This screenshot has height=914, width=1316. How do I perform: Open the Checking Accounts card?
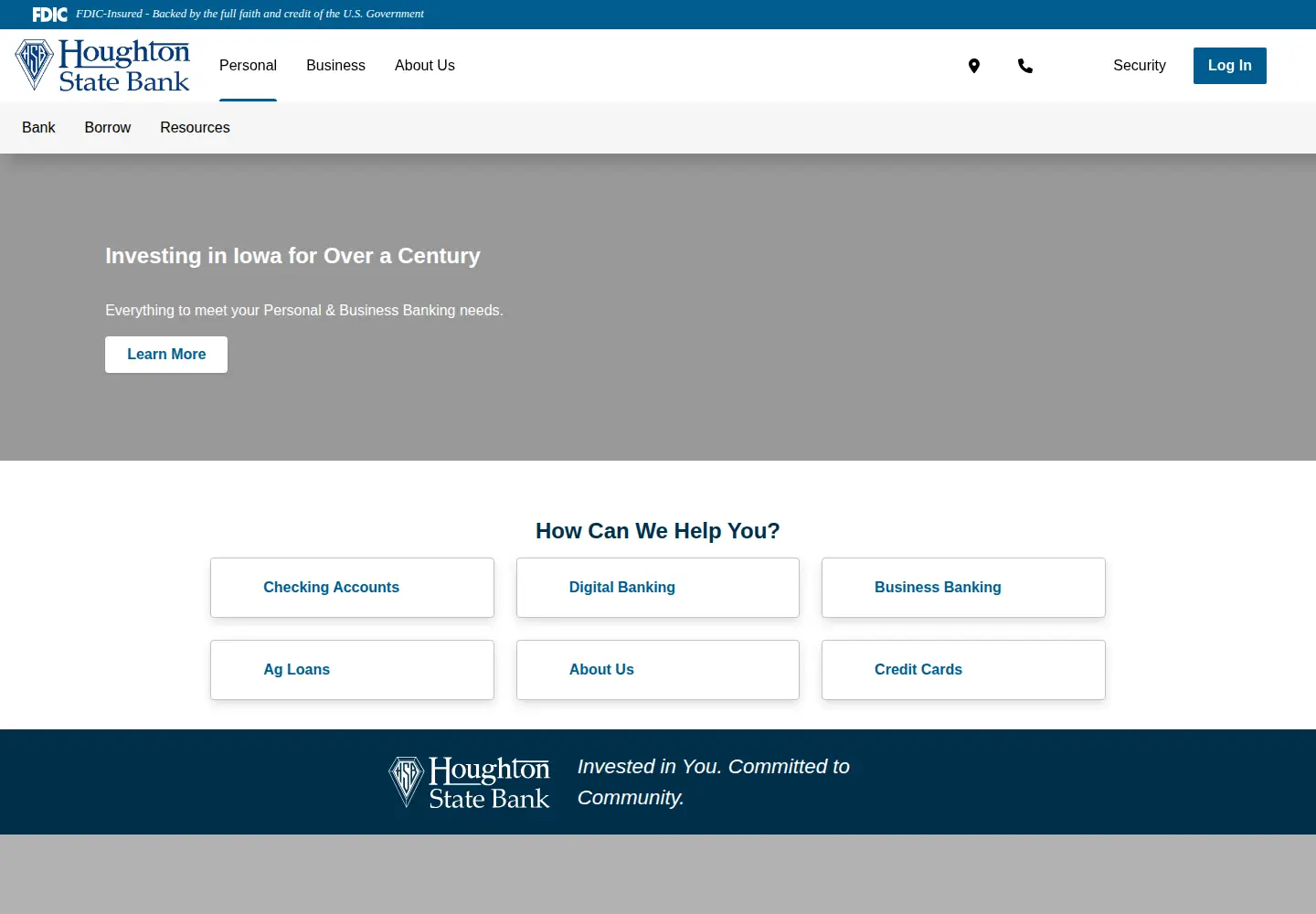click(x=352, y=588)
